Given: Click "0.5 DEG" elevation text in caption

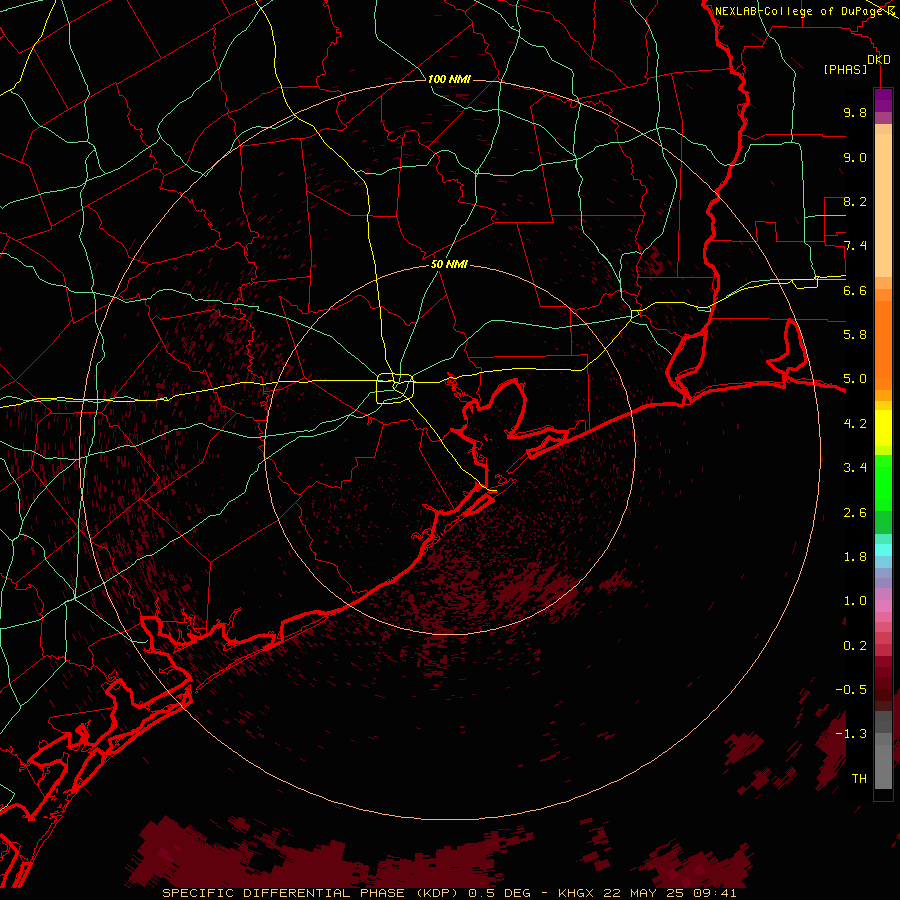Looking at the screenshot, I should tap(501, 893).
